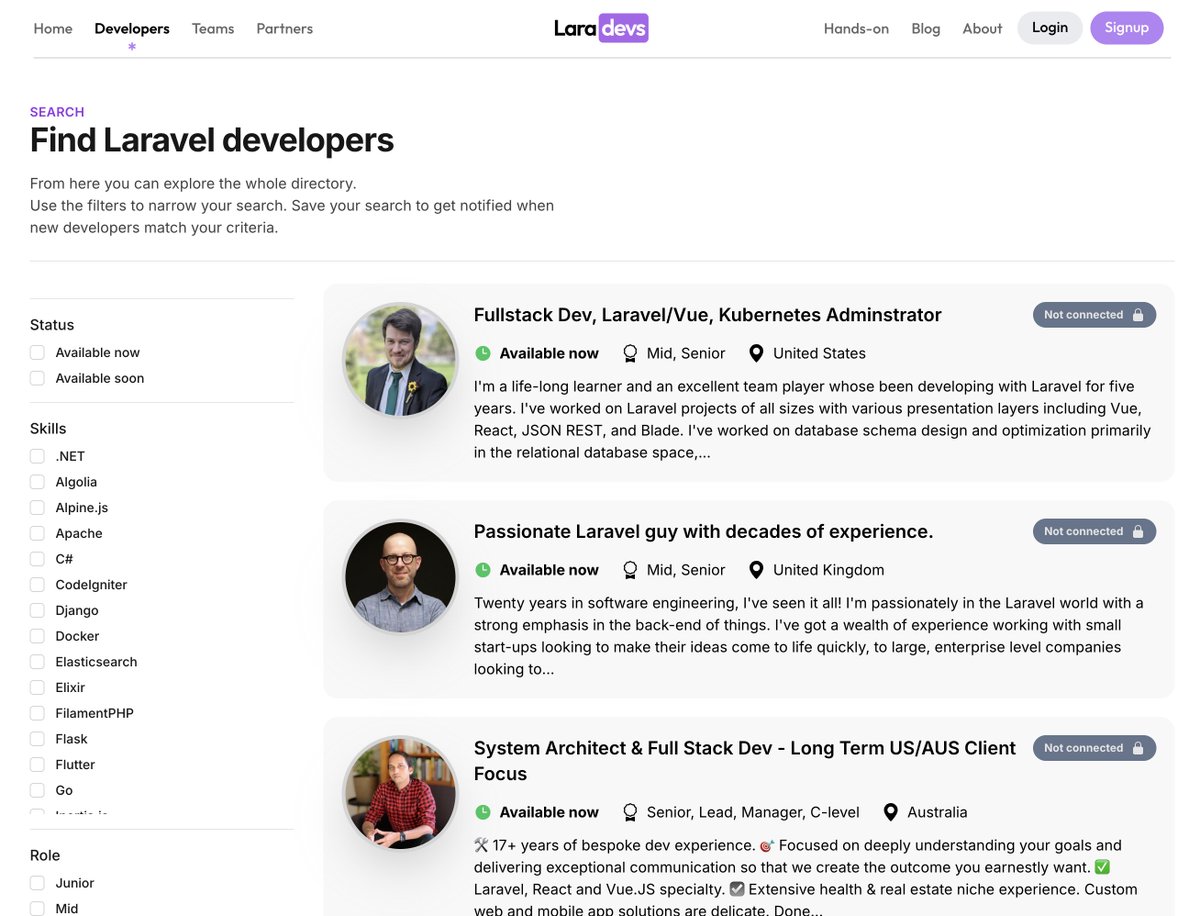This screenshot has width=1200, height=916.
Task: Open the Developers nav item
Action: point(132,28)
